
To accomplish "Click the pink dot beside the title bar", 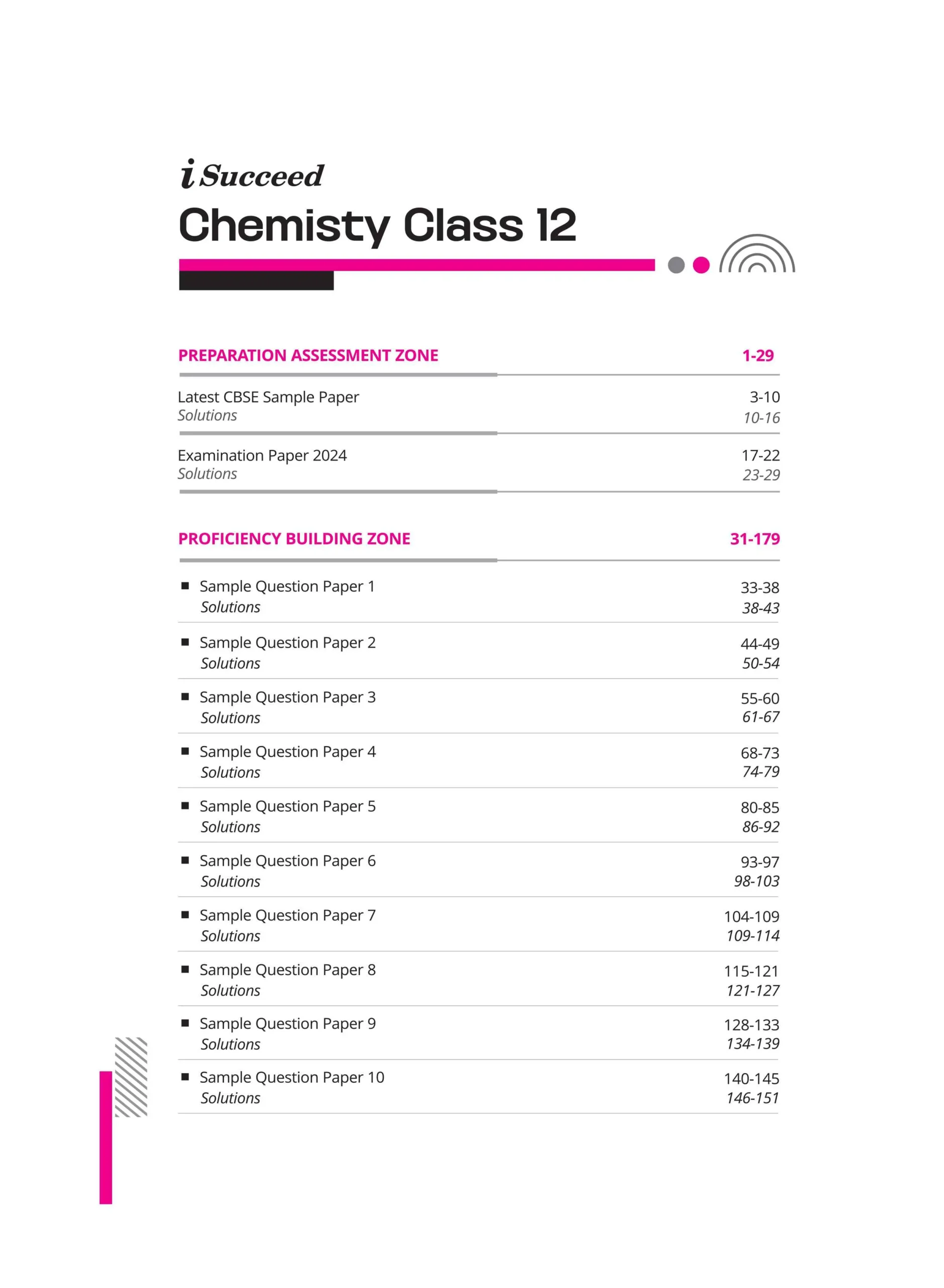I will point(701,265).
